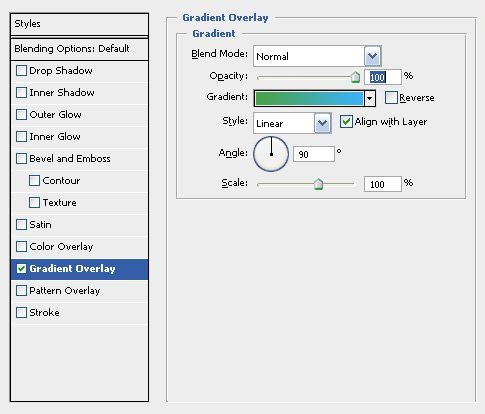Toggle the Reverse gradient checkbox
This screenshot has width=485, height=414.
[x=391, y=98]
